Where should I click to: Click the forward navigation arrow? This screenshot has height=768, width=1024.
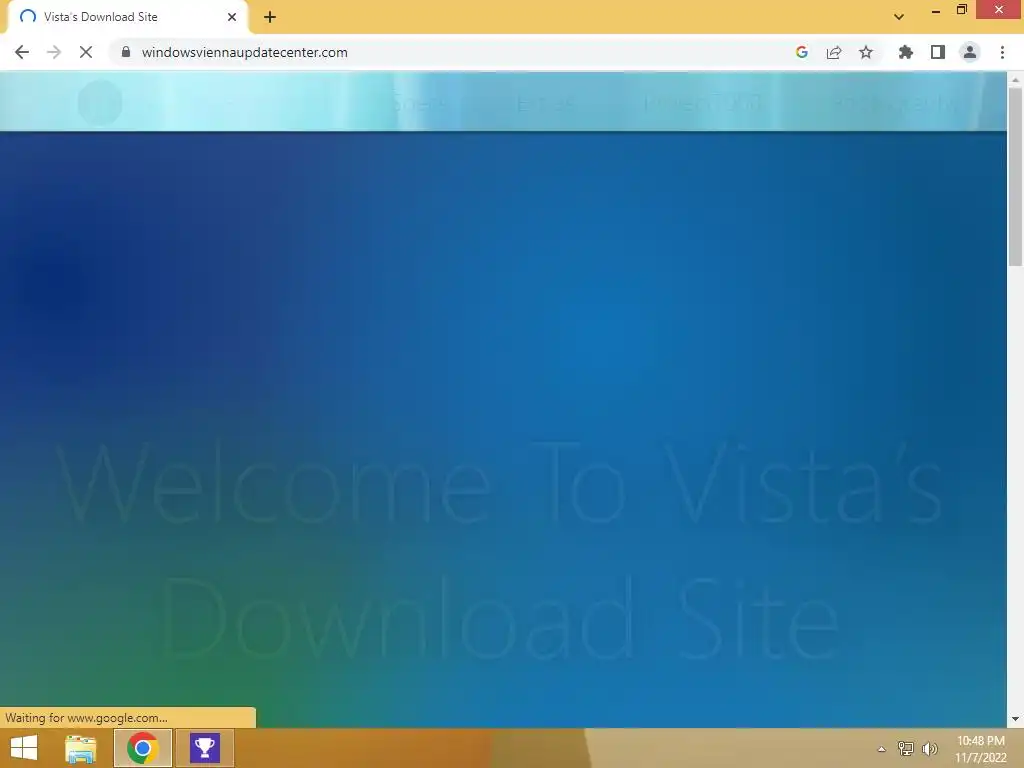[x=54, y=52]
